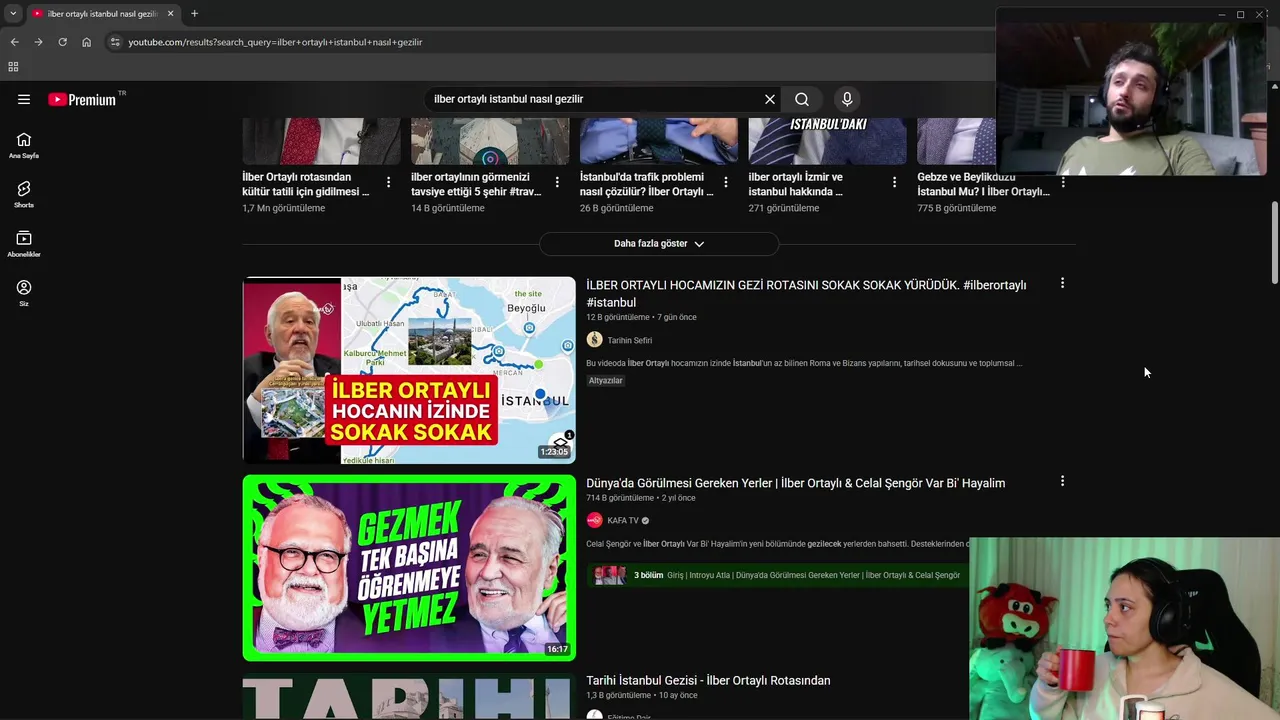Go to Ana Sayfa in sidebar
Screen dimensions: 1280x720
(24, 145)
